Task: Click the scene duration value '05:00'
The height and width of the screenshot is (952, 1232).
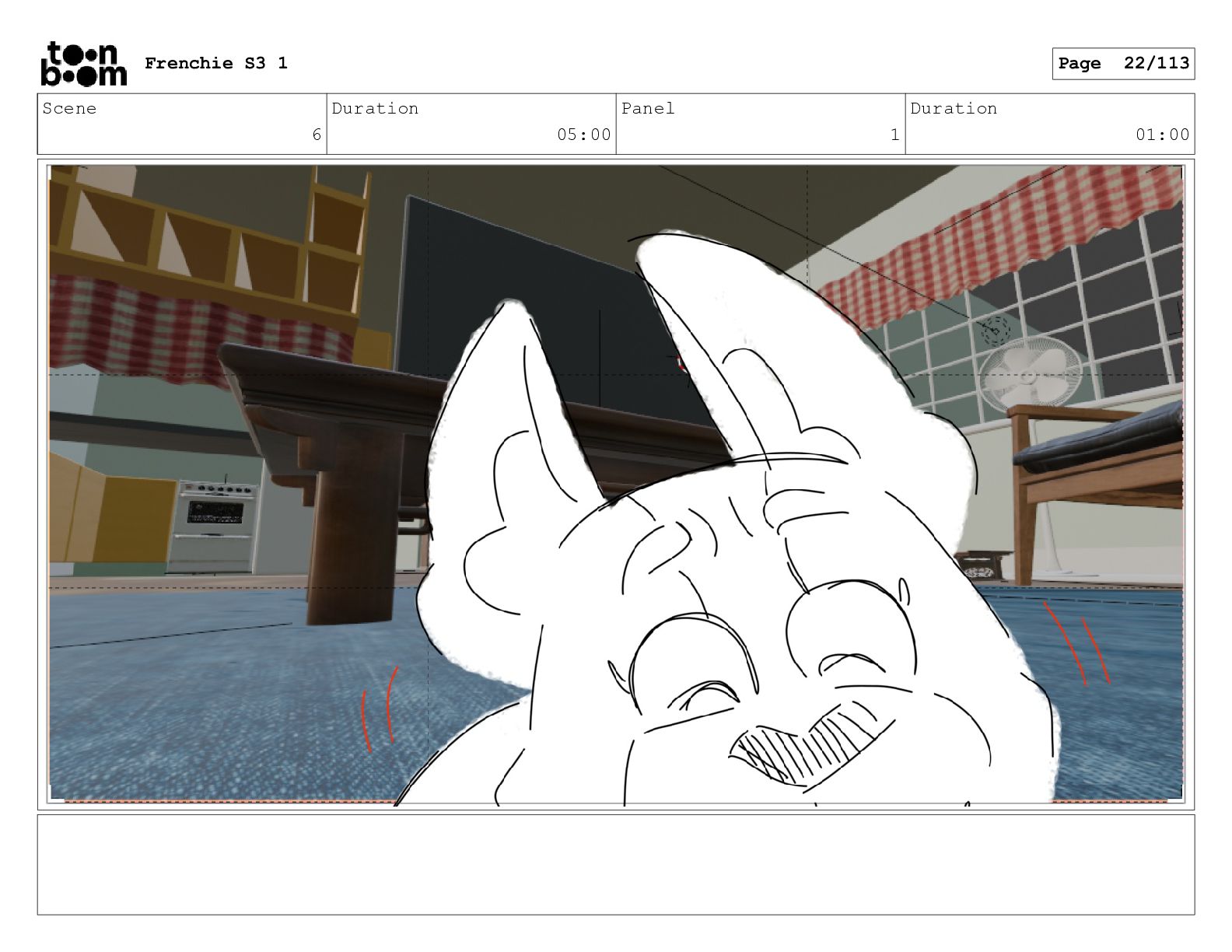Action: [584, 135]
